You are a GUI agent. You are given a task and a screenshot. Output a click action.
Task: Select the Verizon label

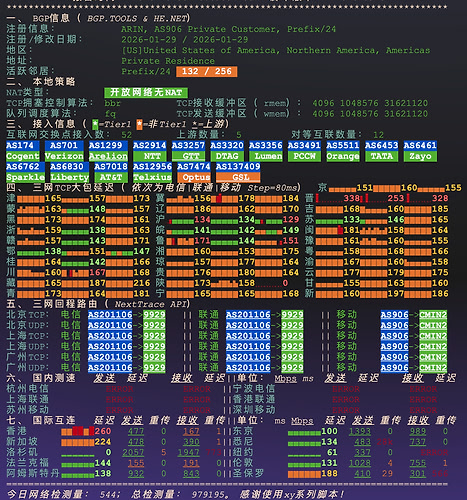pos(64,156)
